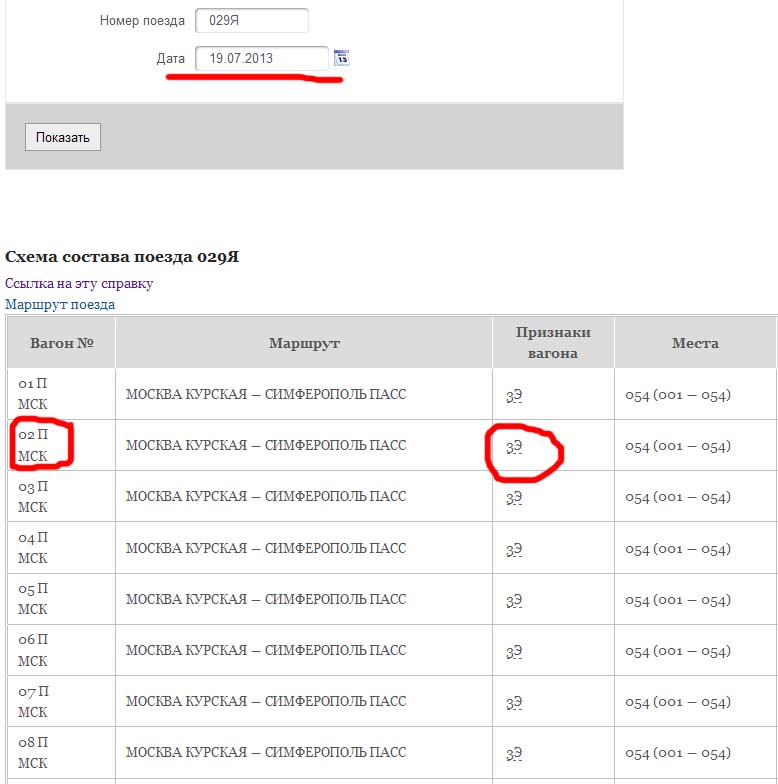Click the Показать button
This screenshot has width=778, height=784.
point(63,137)
